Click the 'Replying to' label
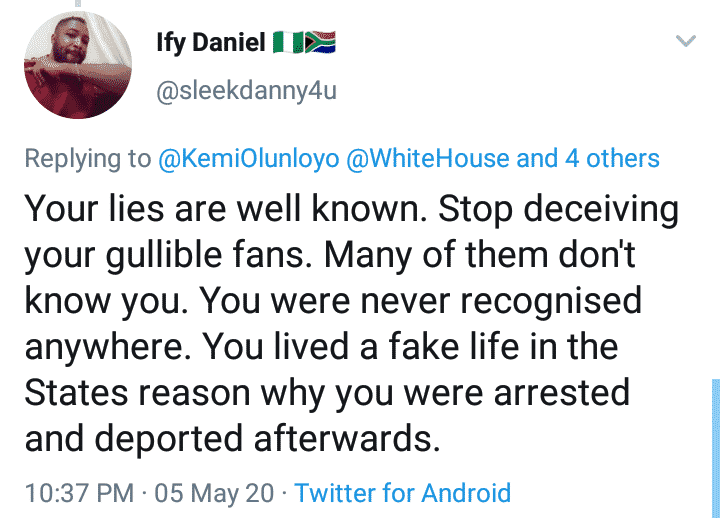 (88, 159)
